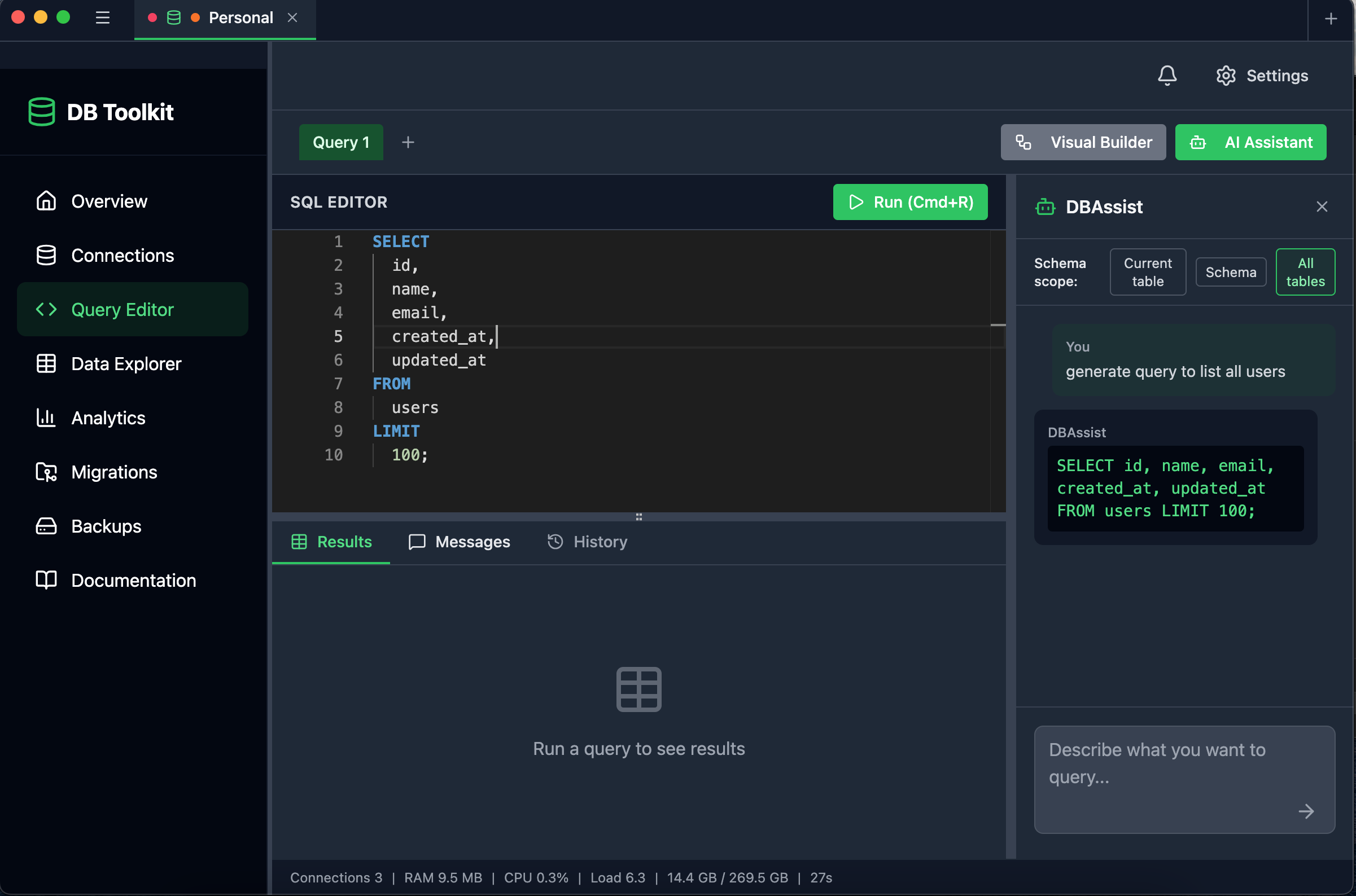Viewport: 1356px width, 896px height.
Task: Open the hamburger menu
Action: (x=102, y=17)
